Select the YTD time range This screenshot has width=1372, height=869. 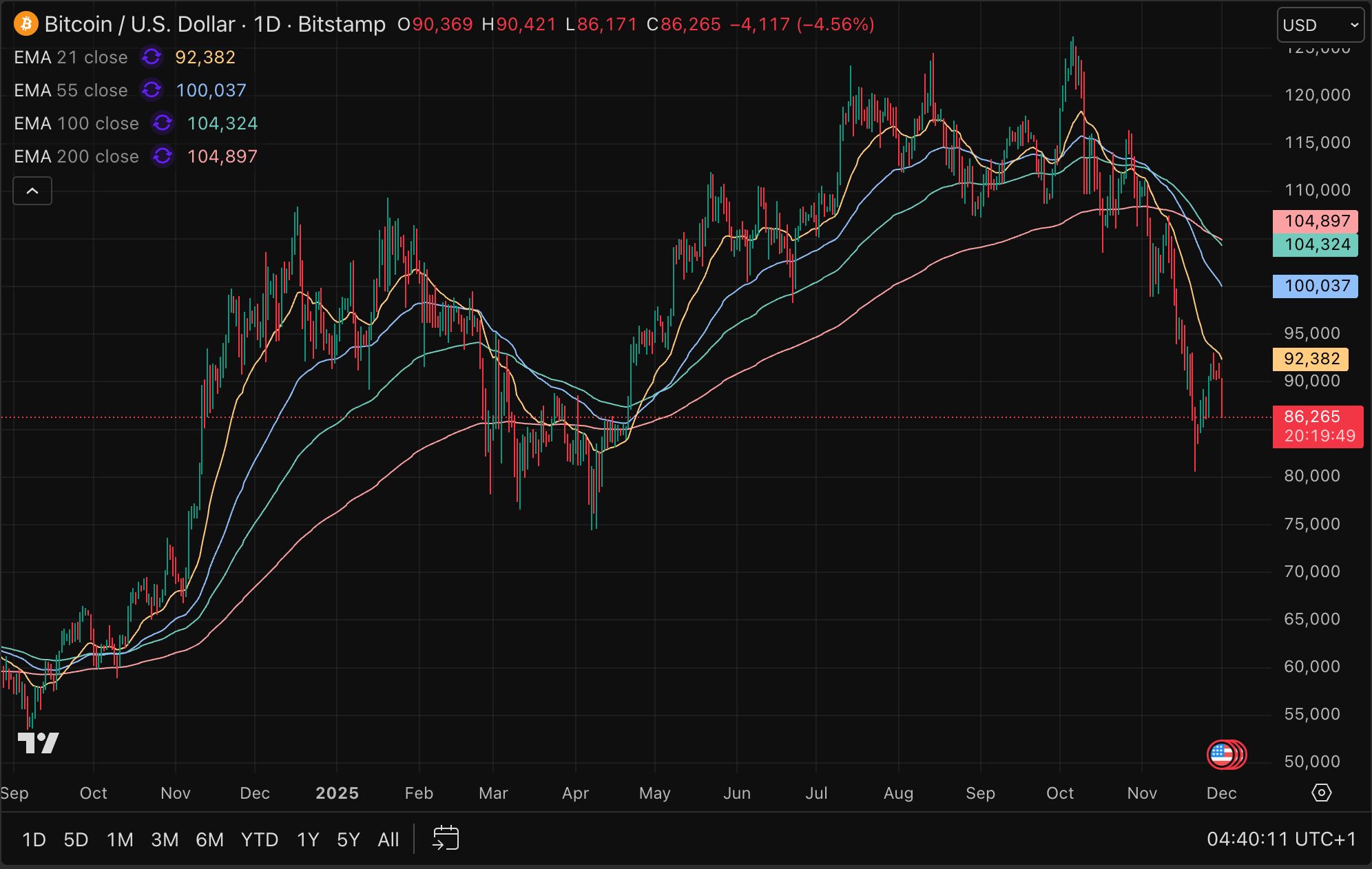click(x=259, y=839)
